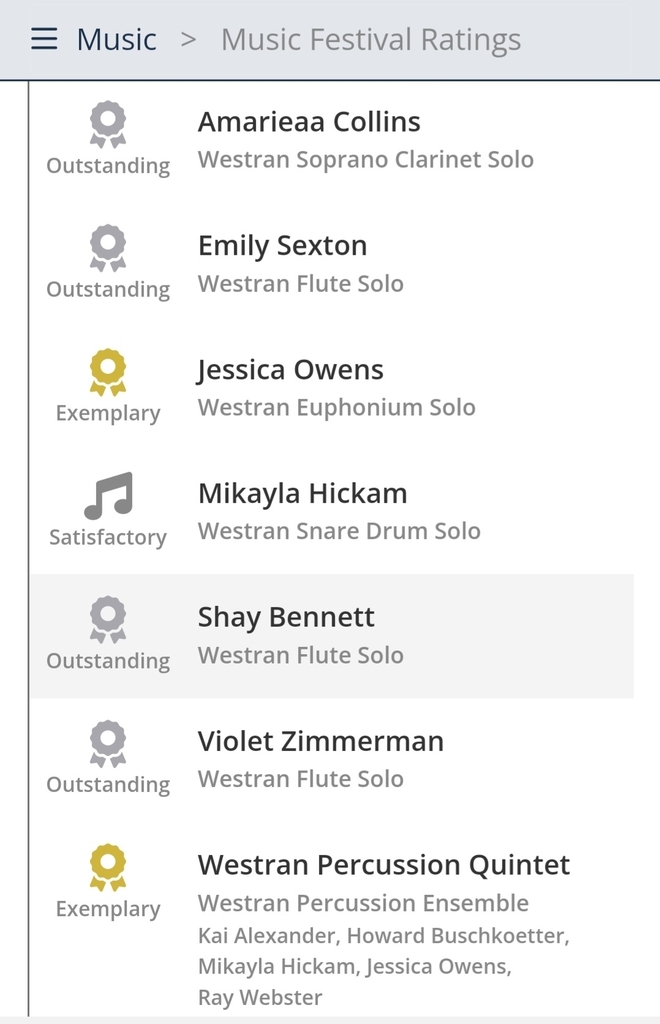Click Westran Soprano Clarinet Solo subtitle

(x=366, y=160)
